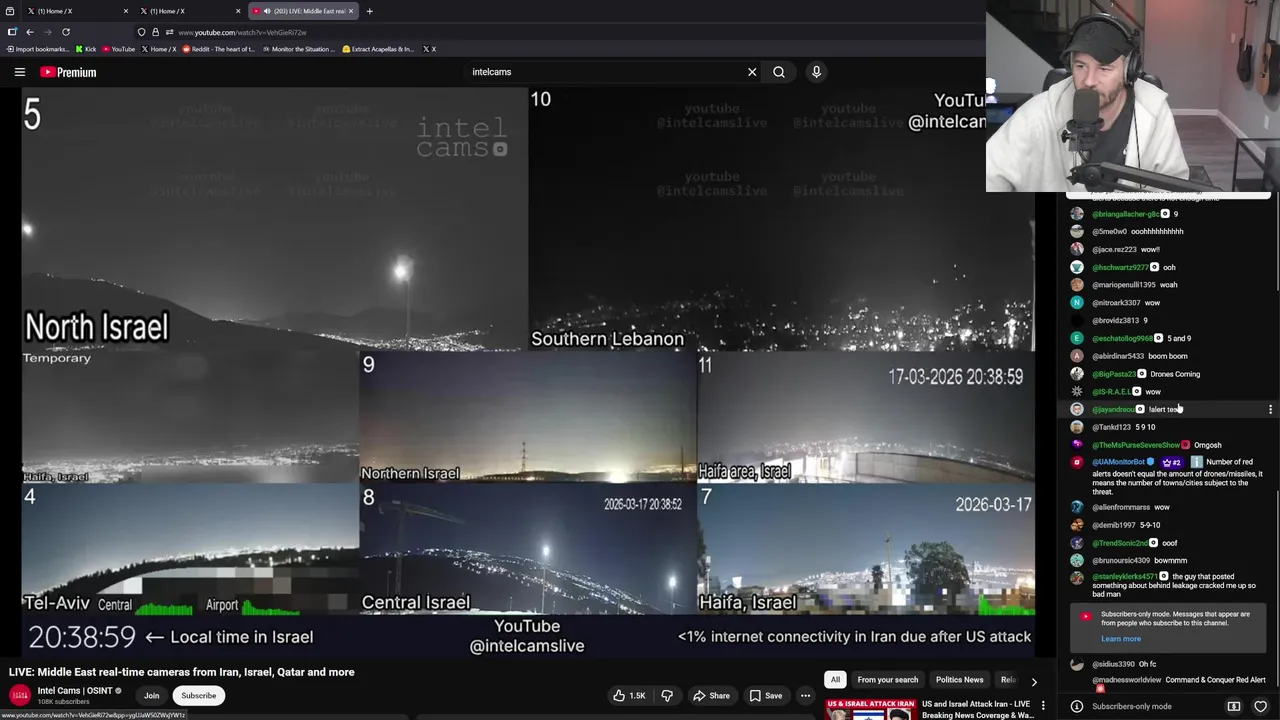1280x720 pixels.
Task: Open the tab overview icon at top-left
Action: [x=10, y=11]
